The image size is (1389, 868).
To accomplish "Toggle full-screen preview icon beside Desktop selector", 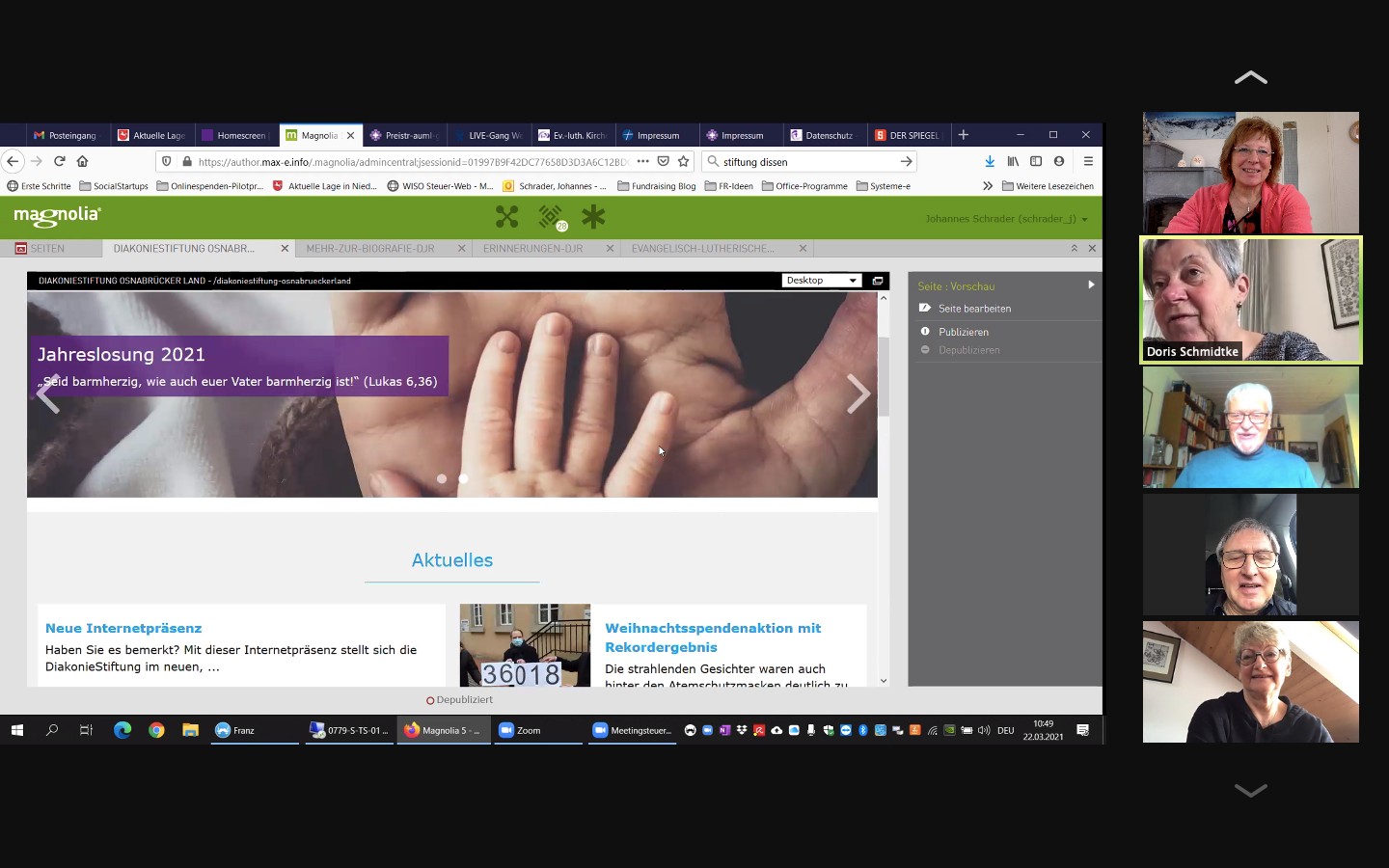I will click(x=878, y=281).
